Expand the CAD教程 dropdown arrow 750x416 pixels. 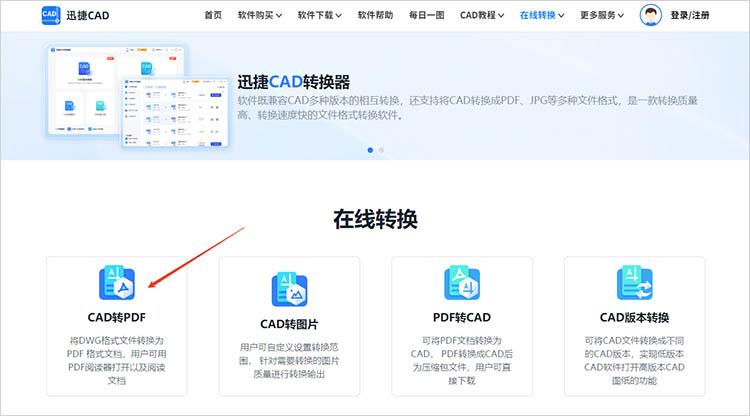pyautogui.click(x=501, y=16)
